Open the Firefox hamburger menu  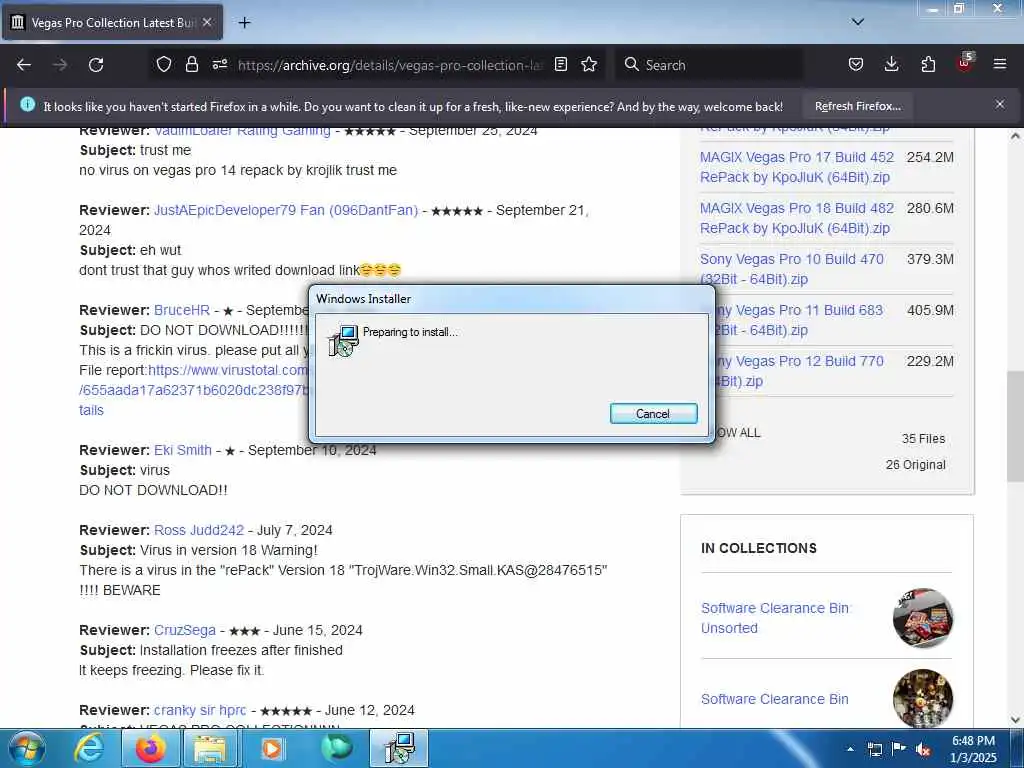coord(1000,65)
